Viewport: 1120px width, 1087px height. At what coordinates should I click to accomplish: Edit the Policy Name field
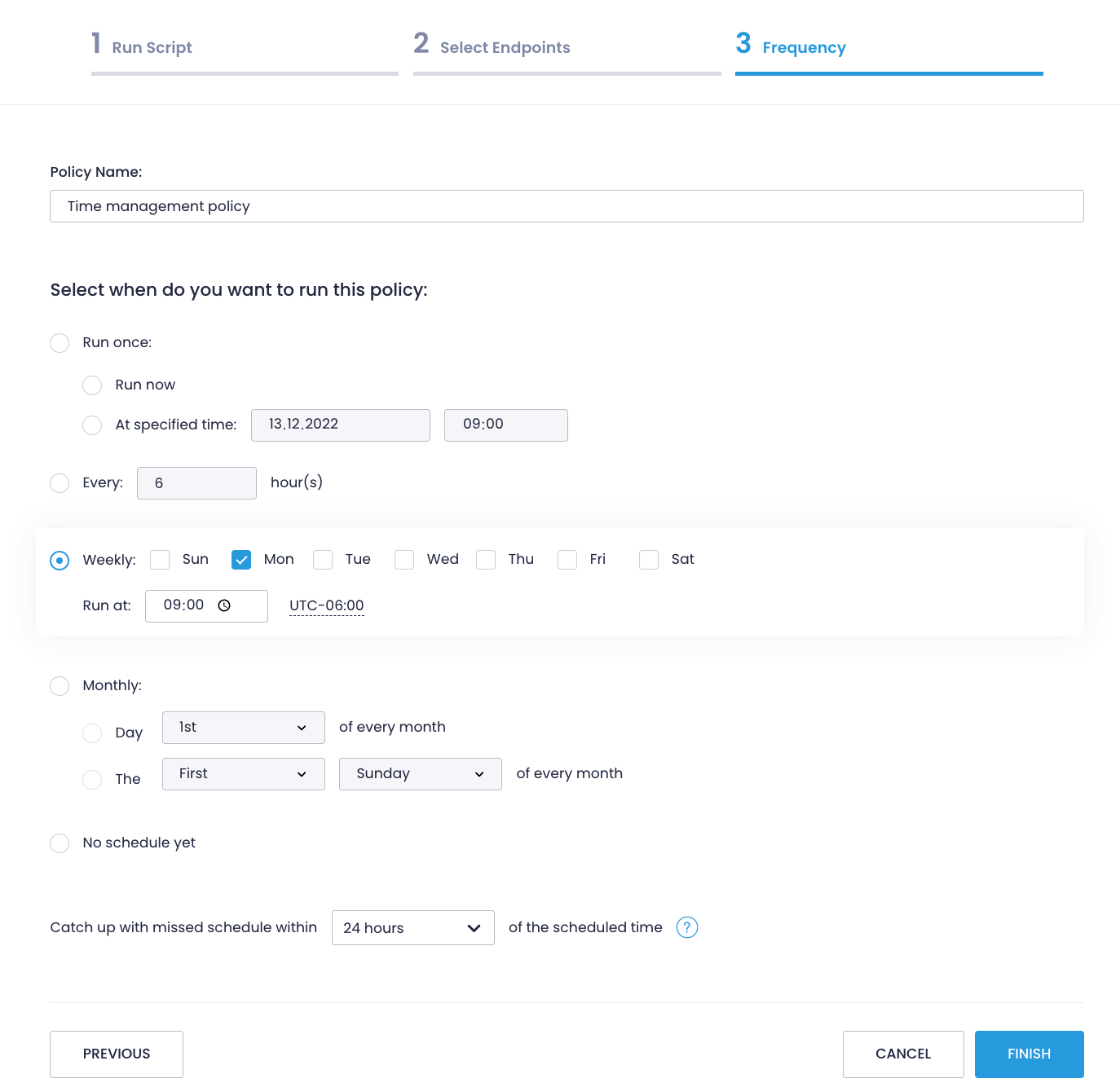(x=567, y=206)
